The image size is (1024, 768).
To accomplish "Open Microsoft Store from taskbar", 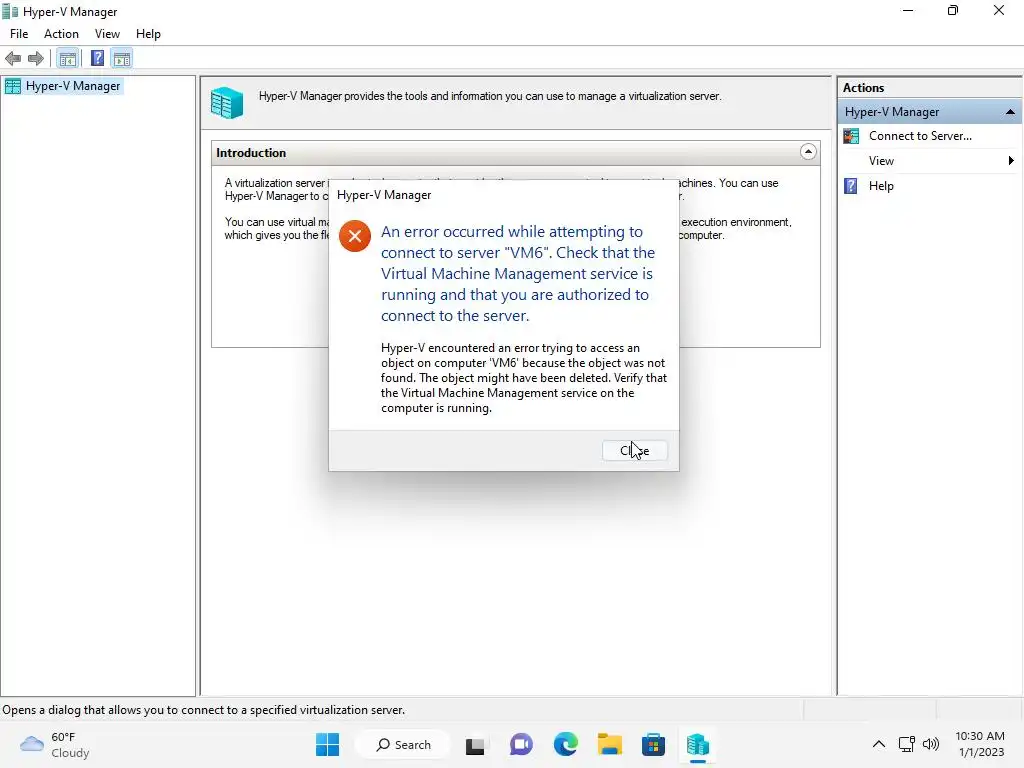I will coord(653,744).
